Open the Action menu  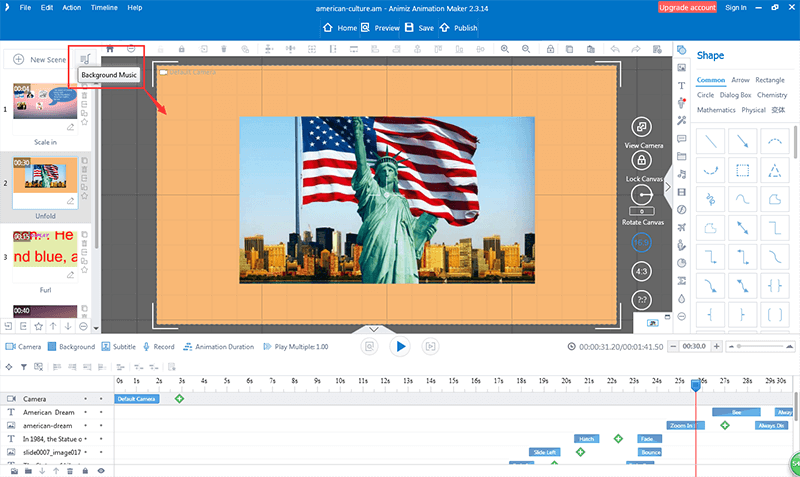click(71, 8)
